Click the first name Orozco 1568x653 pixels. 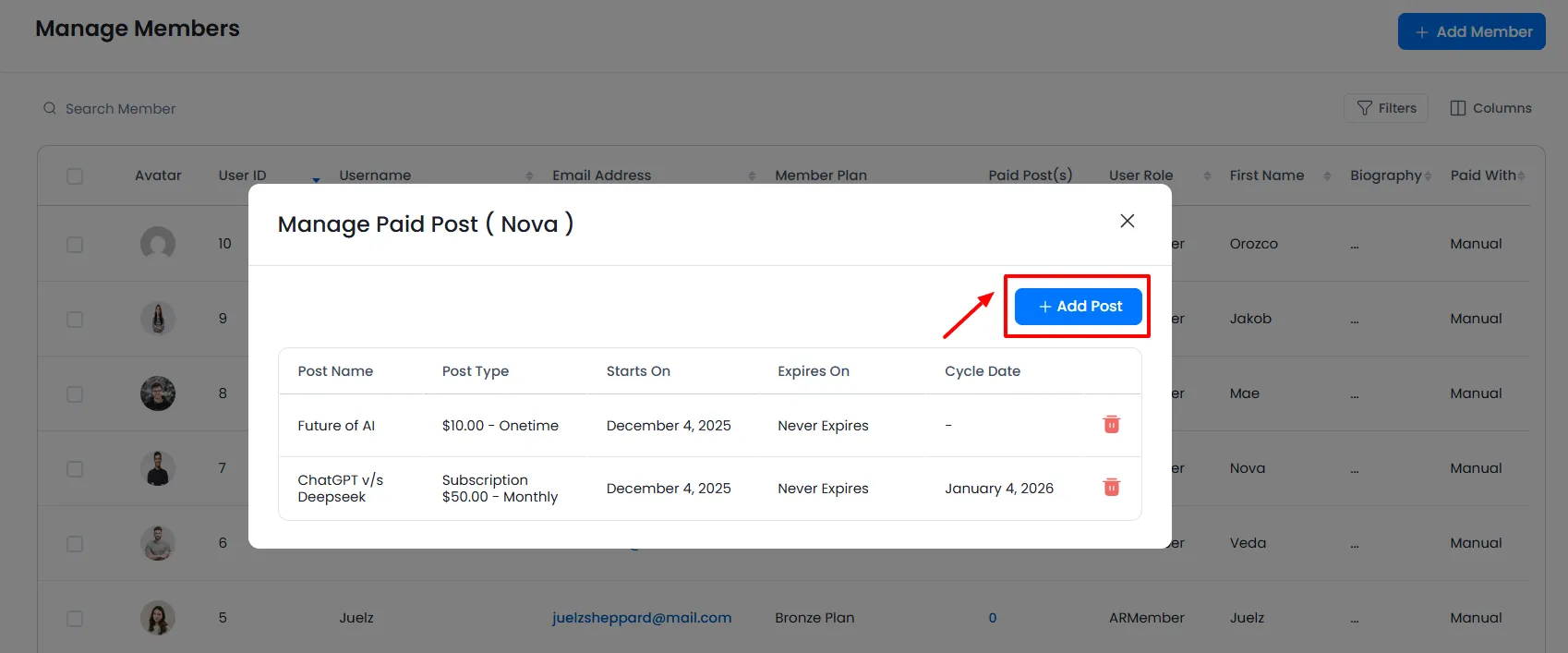click(1253, 244)
